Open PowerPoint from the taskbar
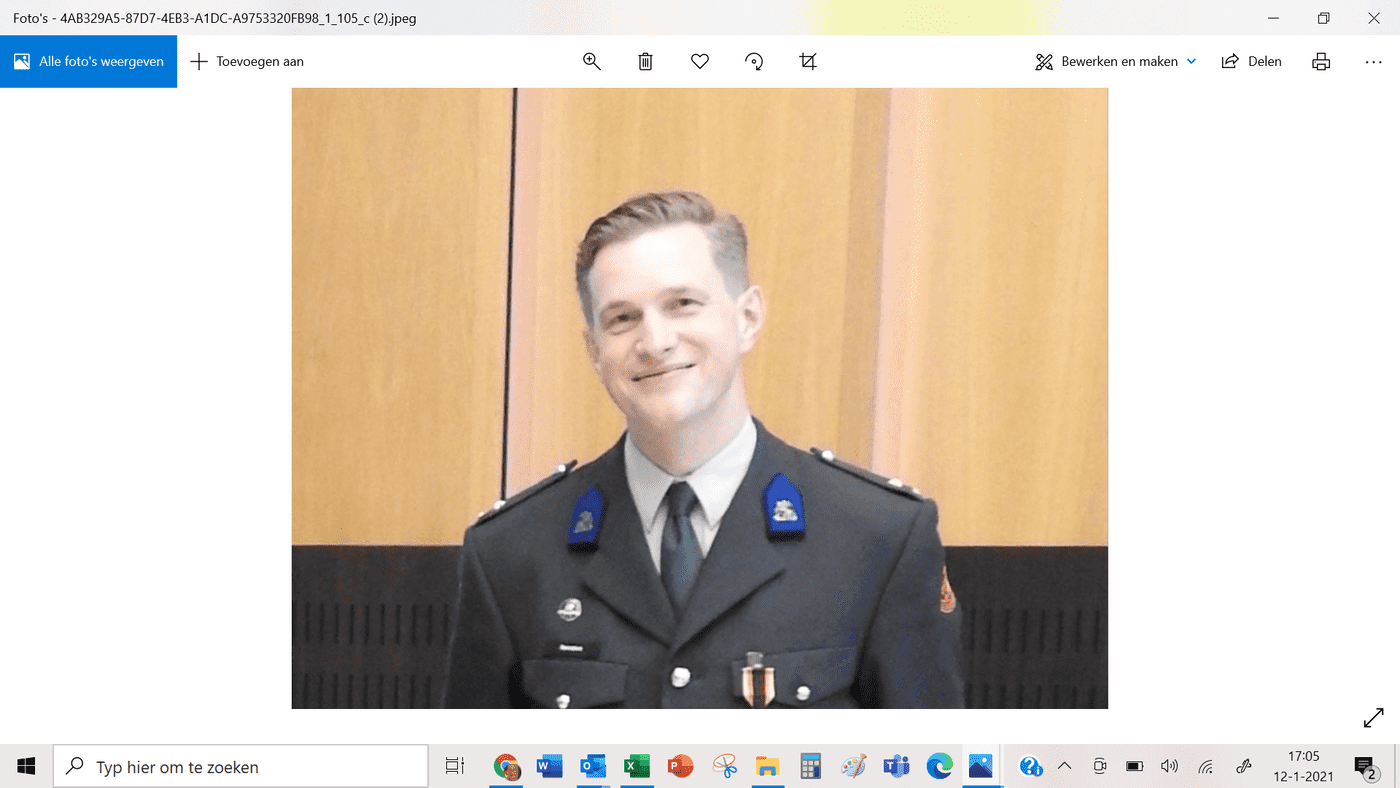1400x788 pixels. (x=680, y=767)
